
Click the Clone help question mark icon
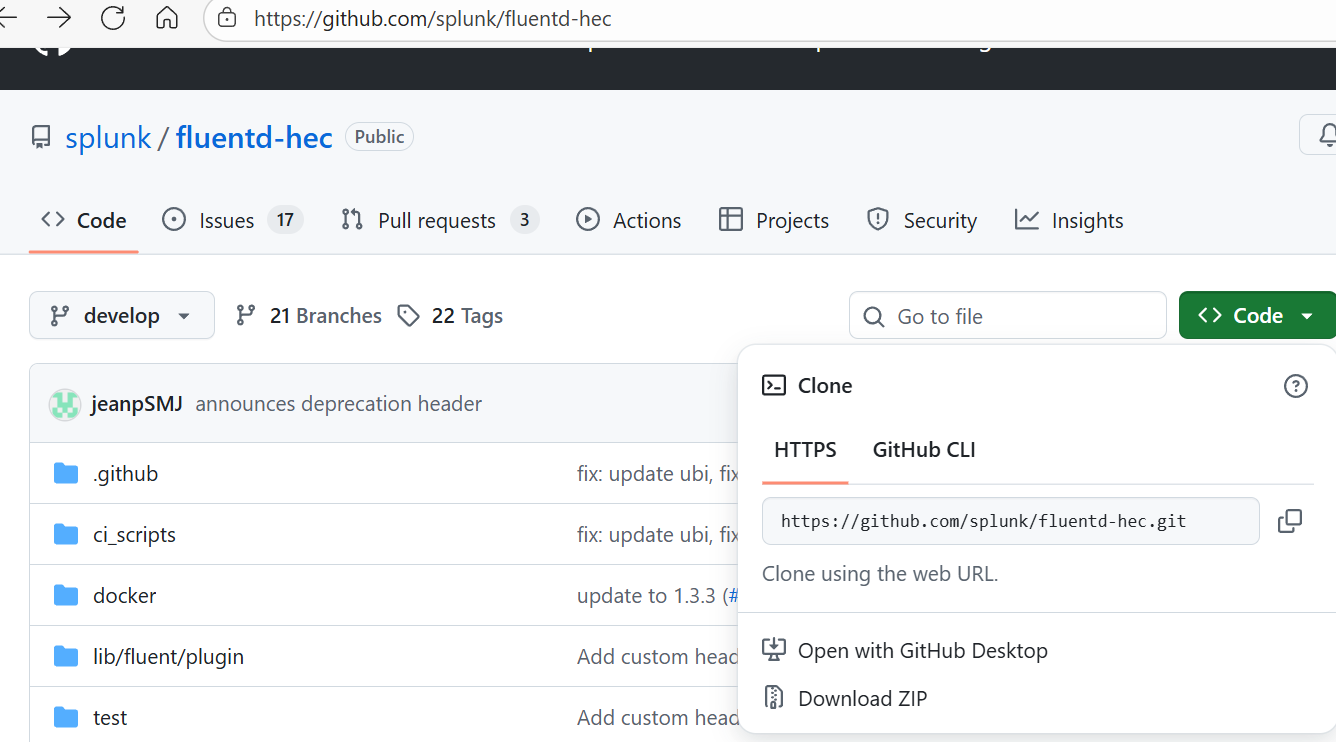(x=1295, y=386)
